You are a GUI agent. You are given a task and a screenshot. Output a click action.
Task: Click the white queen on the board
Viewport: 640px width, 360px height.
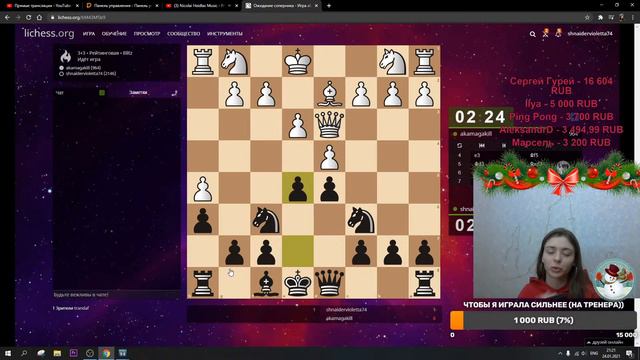[329, 125]
